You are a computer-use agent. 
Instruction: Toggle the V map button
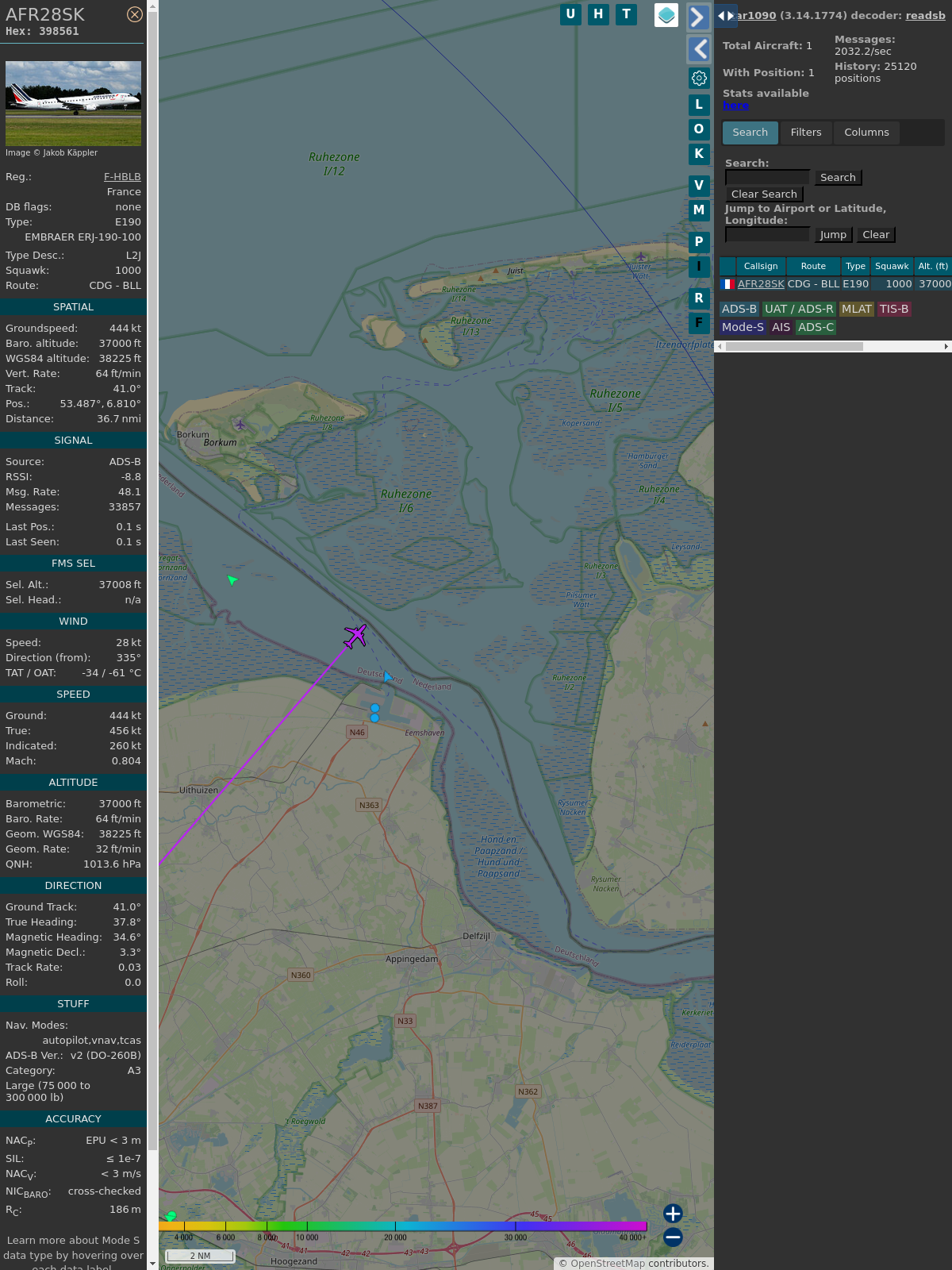click(x=699, y=186)
